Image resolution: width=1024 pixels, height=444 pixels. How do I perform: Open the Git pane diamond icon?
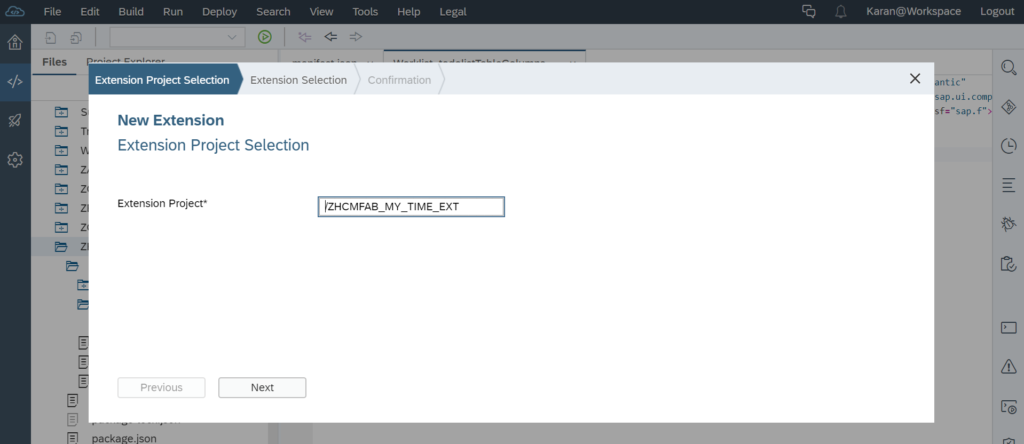point(1008,107)
